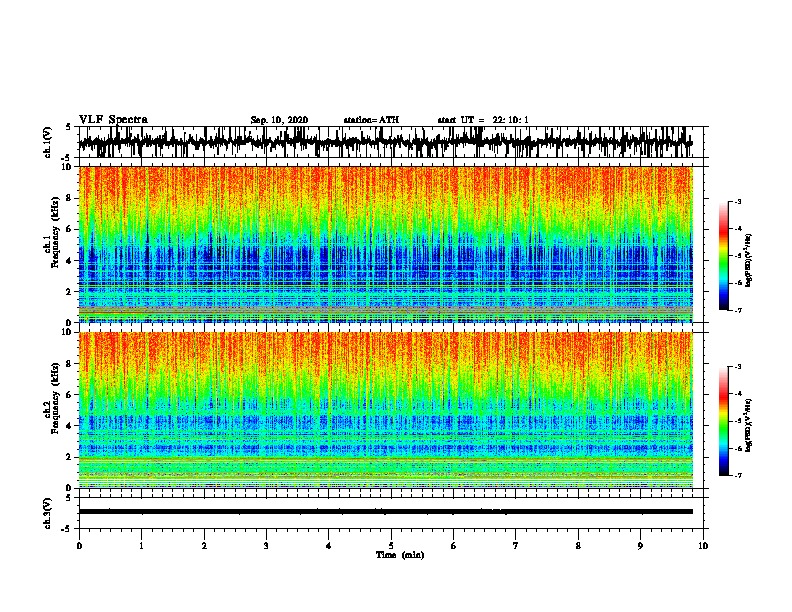The width and height of the screenshot is (792, 612).
Task: Click the "5" tick on the Time axis
Action: click(x=391, y=545)
